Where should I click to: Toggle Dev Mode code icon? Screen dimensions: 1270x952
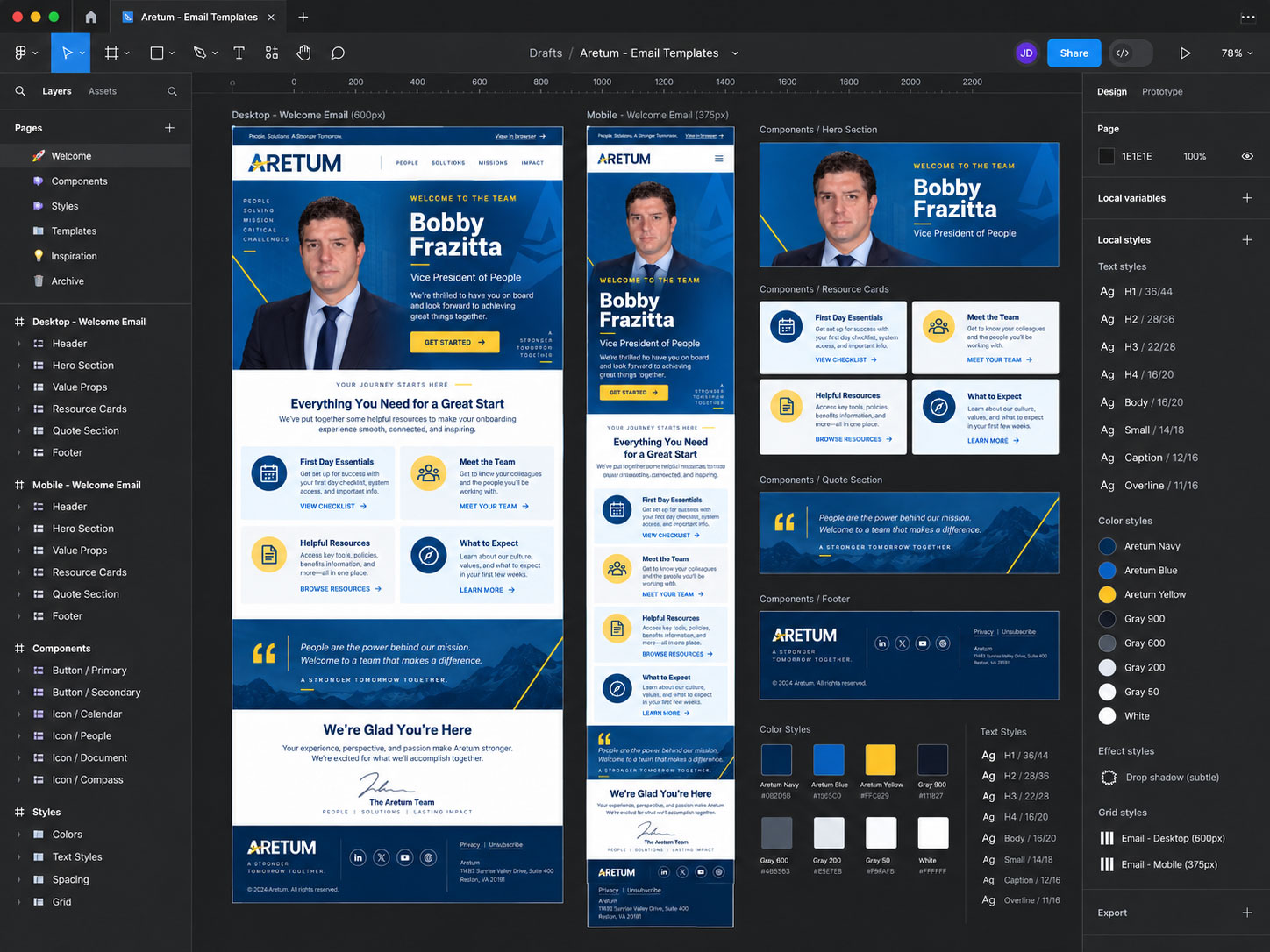click(1123, 53)
